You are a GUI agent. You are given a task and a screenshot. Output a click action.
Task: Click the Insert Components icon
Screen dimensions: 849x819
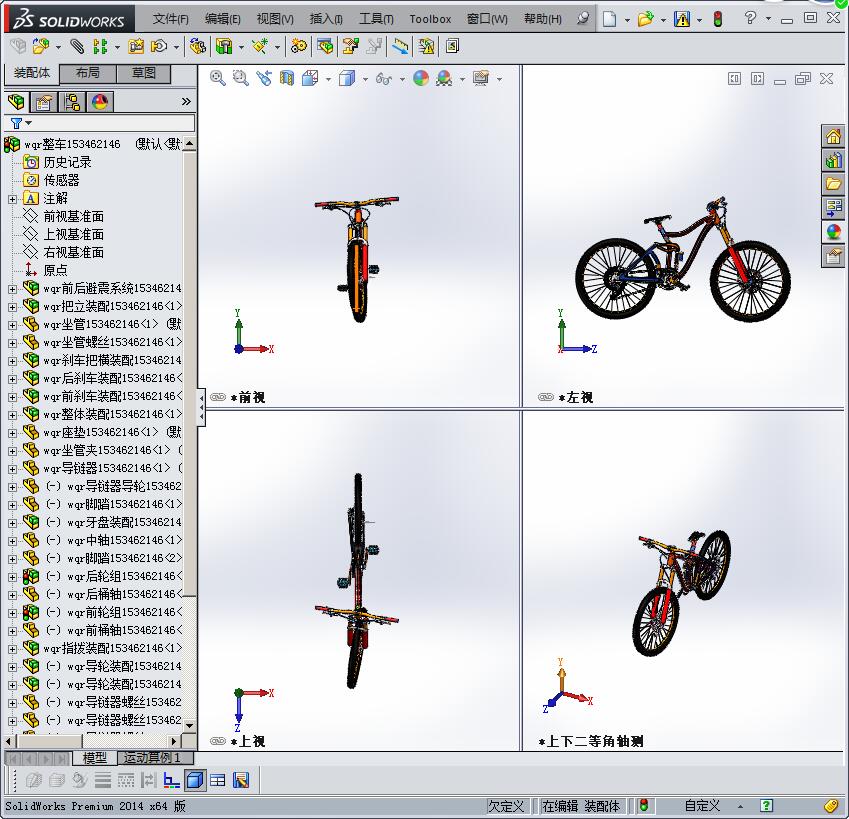40,47
